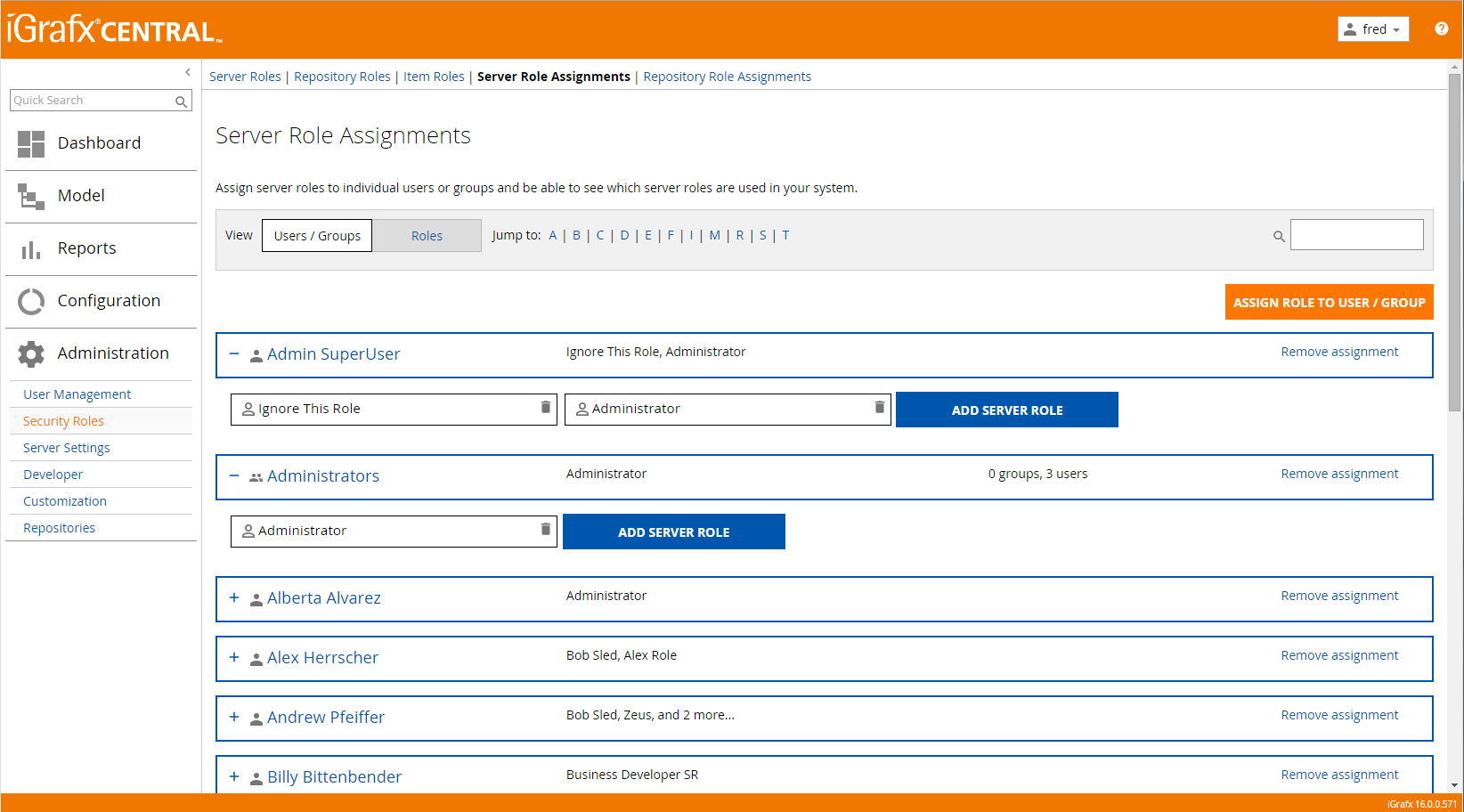1464x812 pixels.
Task: Select the Users / Groups view
Action: point(316,235)
